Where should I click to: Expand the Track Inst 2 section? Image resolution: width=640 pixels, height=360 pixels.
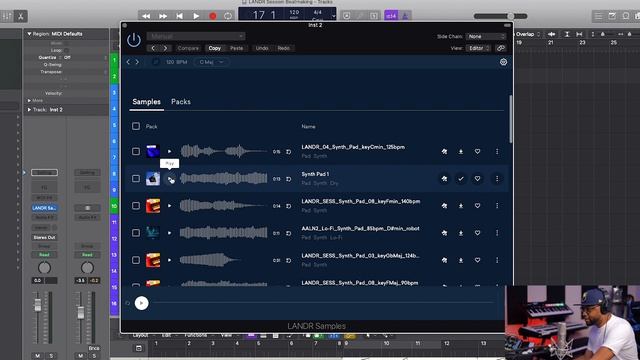[29, 110]
